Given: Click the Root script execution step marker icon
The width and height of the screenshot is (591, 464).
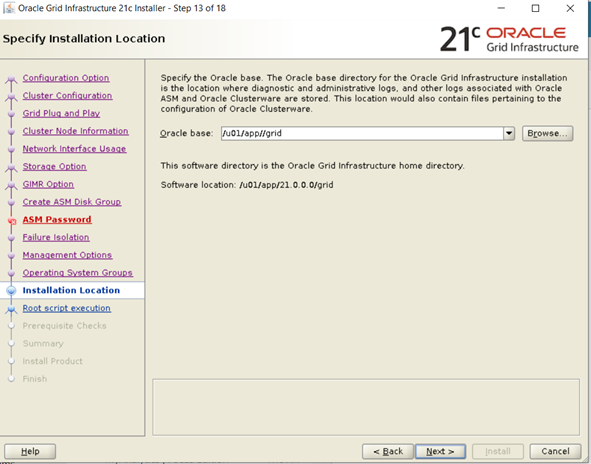Looking at the screenshot, I should point(11,309).
